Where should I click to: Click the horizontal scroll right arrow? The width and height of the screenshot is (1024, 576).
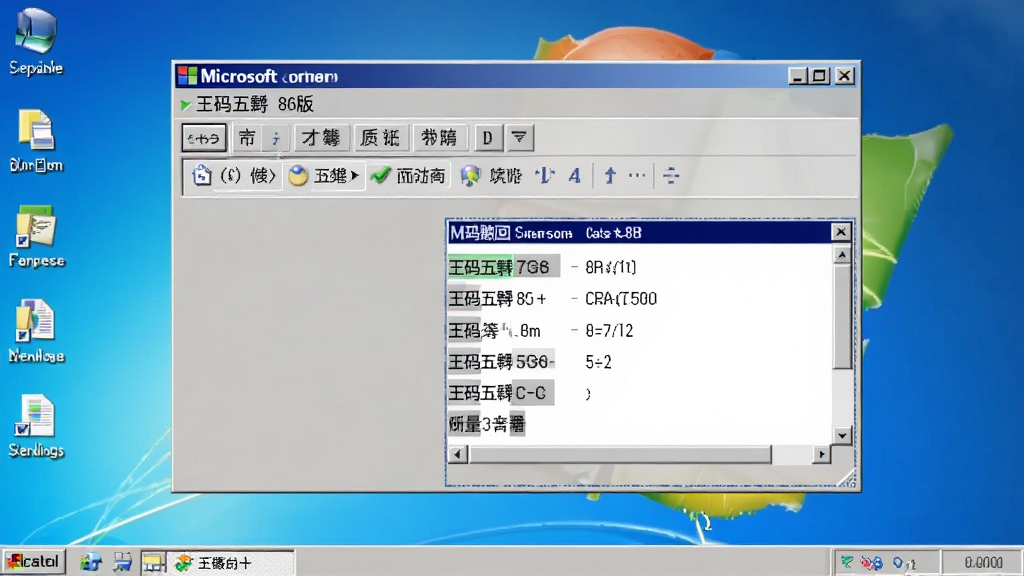click(x=822, y=454)
